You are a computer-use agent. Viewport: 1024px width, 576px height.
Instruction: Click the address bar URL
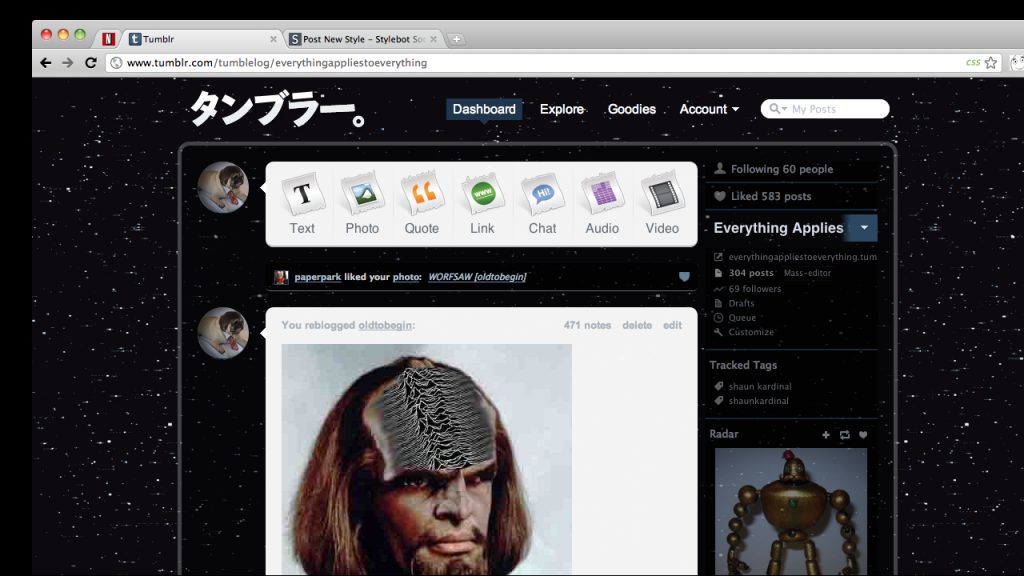click(277, 63)
